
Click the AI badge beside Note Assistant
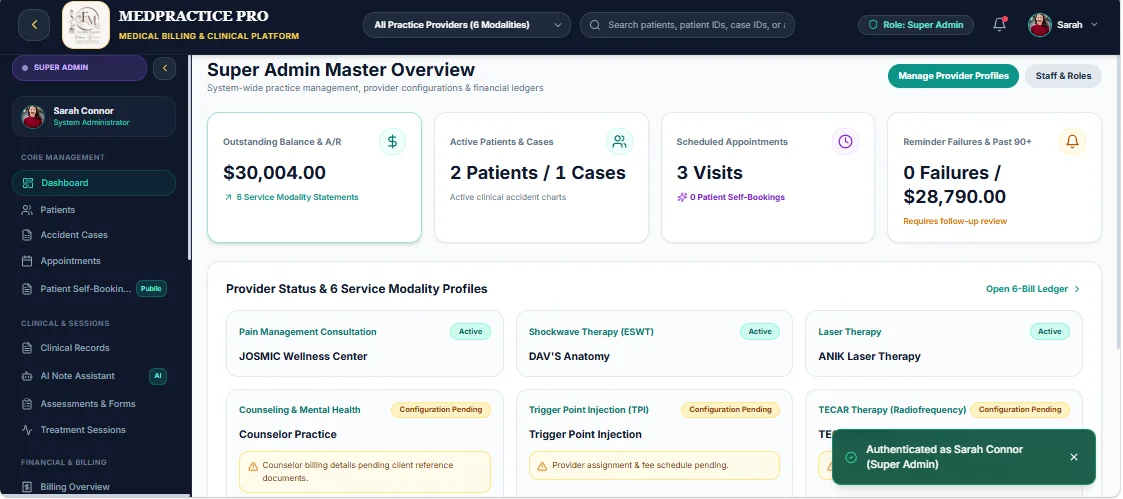click(x=158, y=376)
